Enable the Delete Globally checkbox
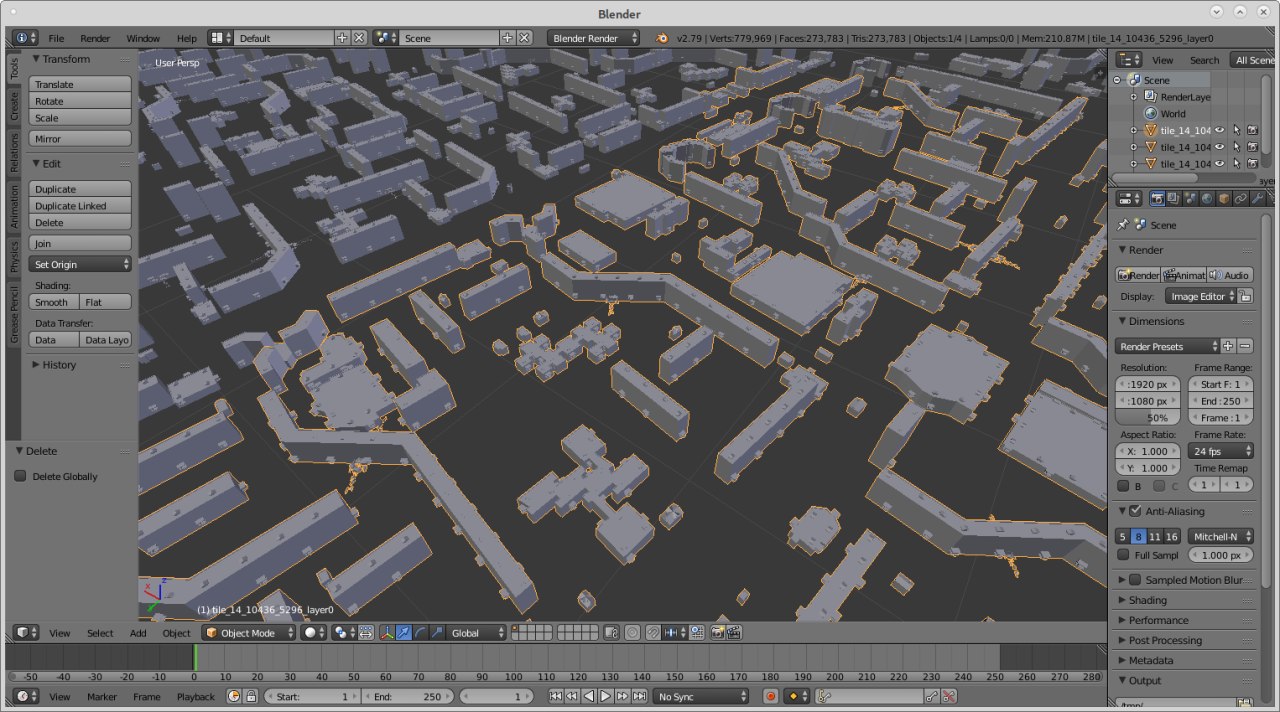 pyautogui.click(x=20, y=476)
